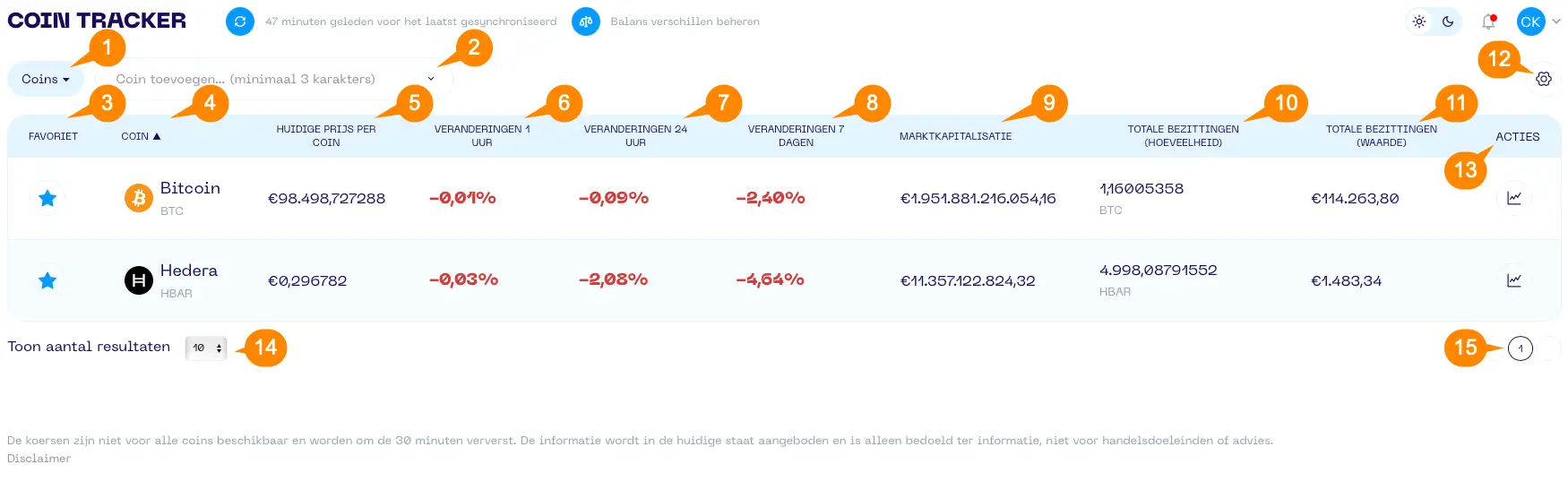Open Hedera chart action icon
This screenshot has height=490, width=1568.
click(x=1514, y=280)
